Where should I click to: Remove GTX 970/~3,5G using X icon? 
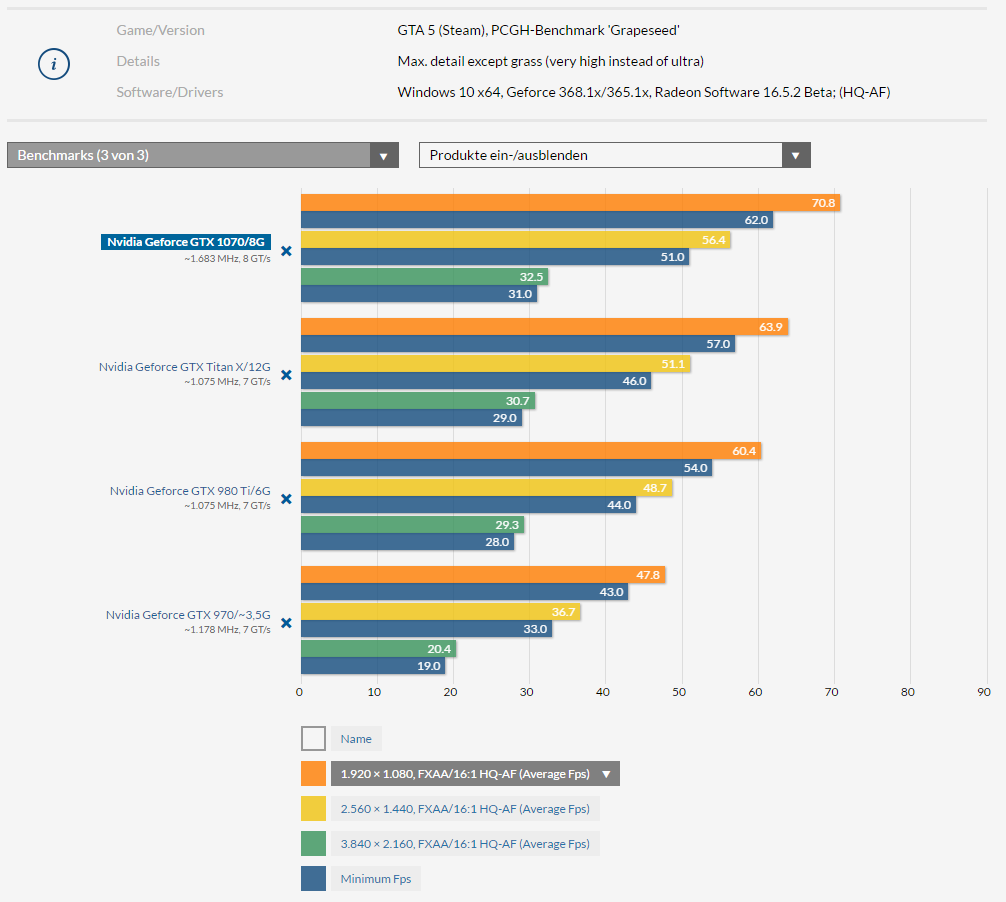pyautogui.click(x=287, y=623)
